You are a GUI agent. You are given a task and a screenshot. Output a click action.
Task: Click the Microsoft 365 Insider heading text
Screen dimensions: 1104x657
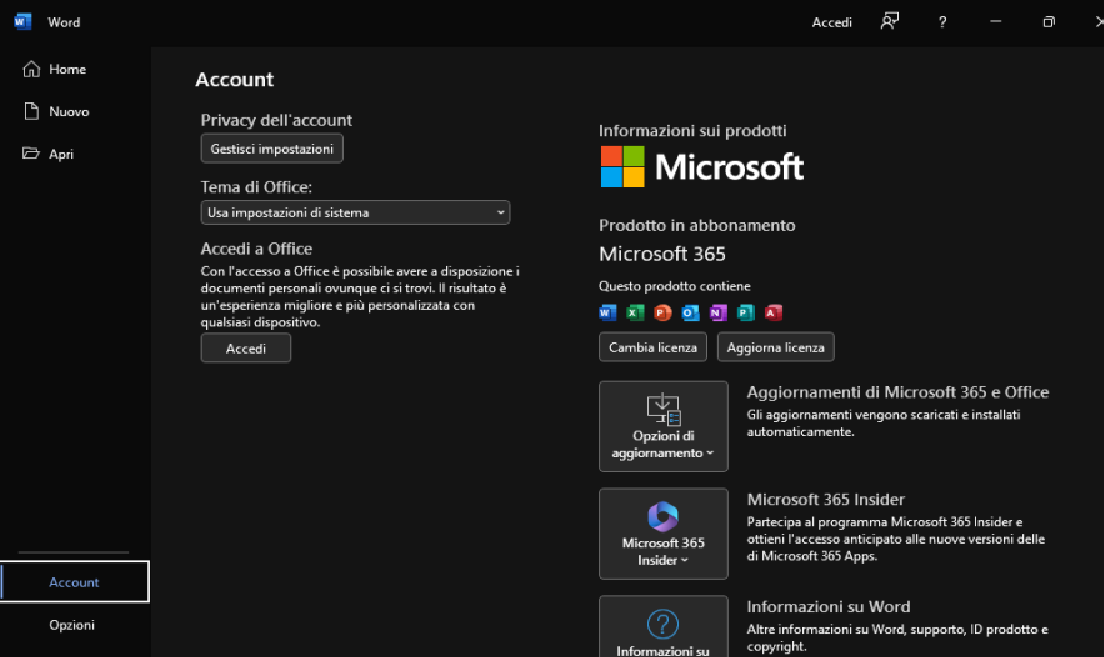point(825,499)
